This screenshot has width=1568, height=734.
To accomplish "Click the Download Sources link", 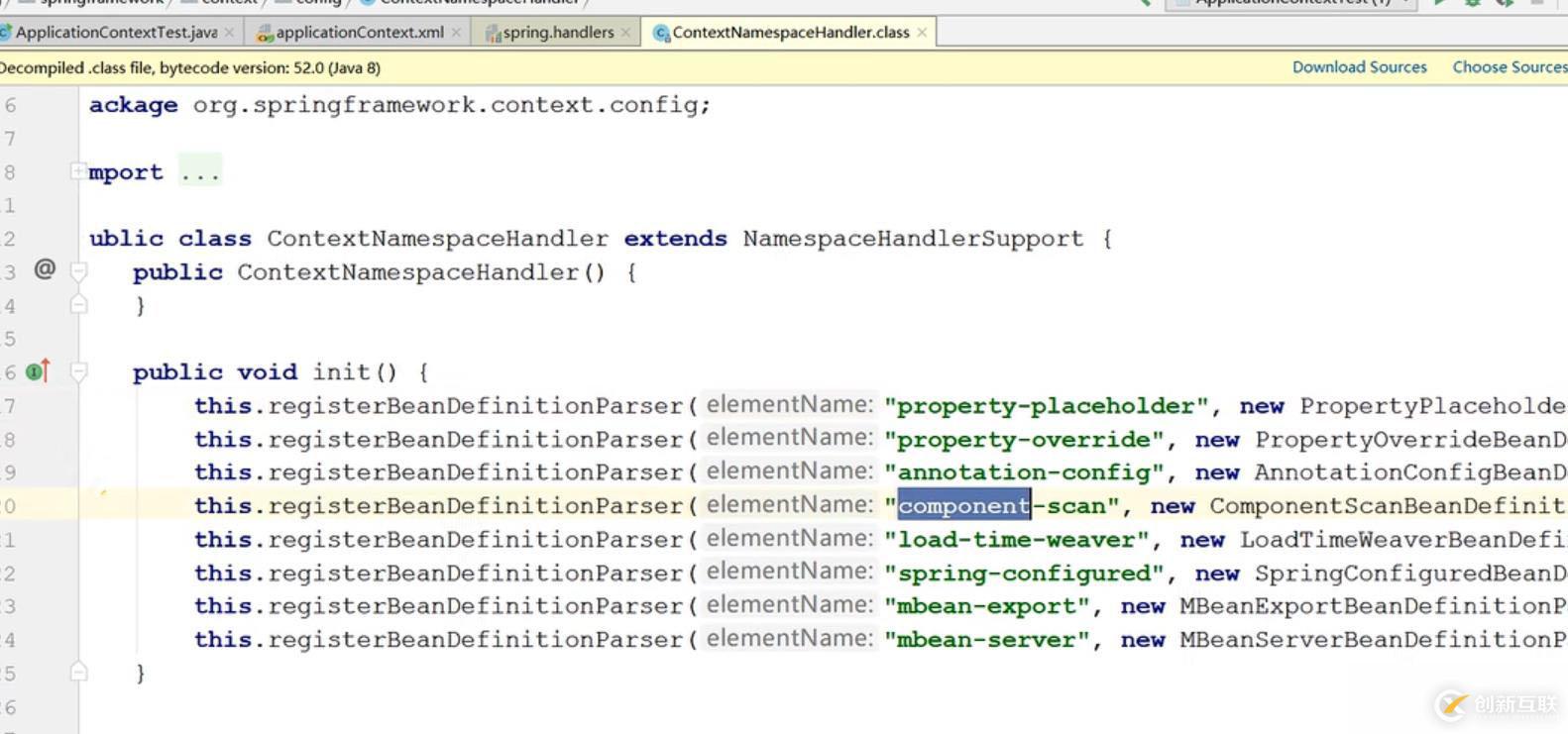I will point(1359,67).
